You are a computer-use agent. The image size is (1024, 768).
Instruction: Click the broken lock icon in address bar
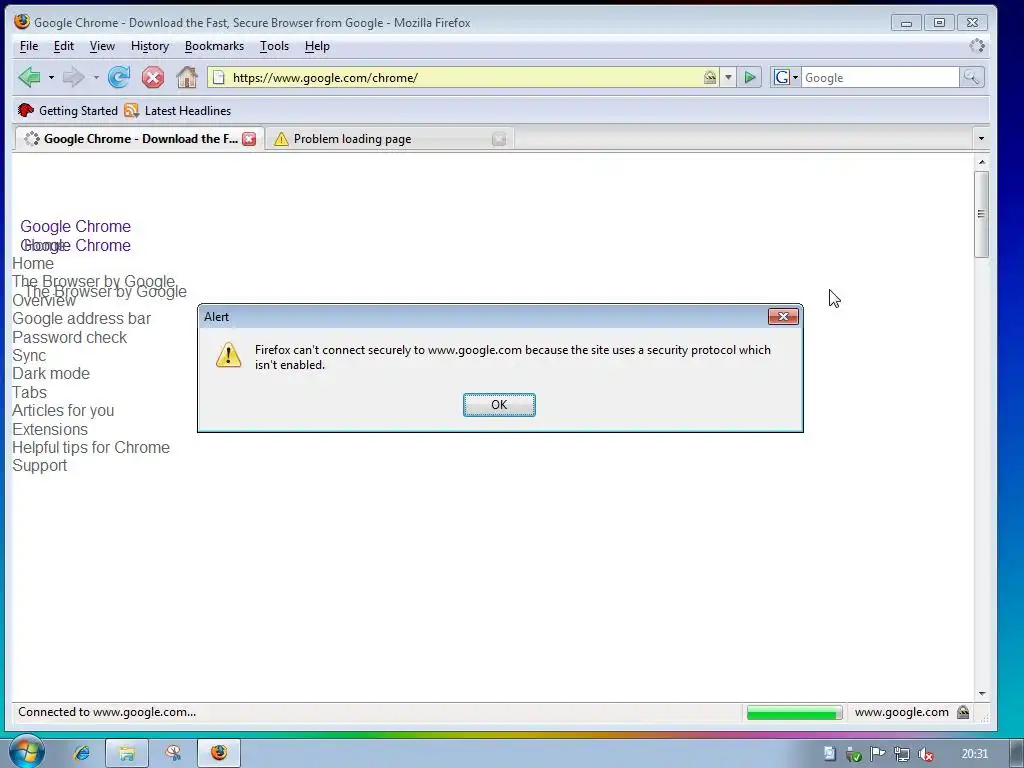(x=710, y=78)
